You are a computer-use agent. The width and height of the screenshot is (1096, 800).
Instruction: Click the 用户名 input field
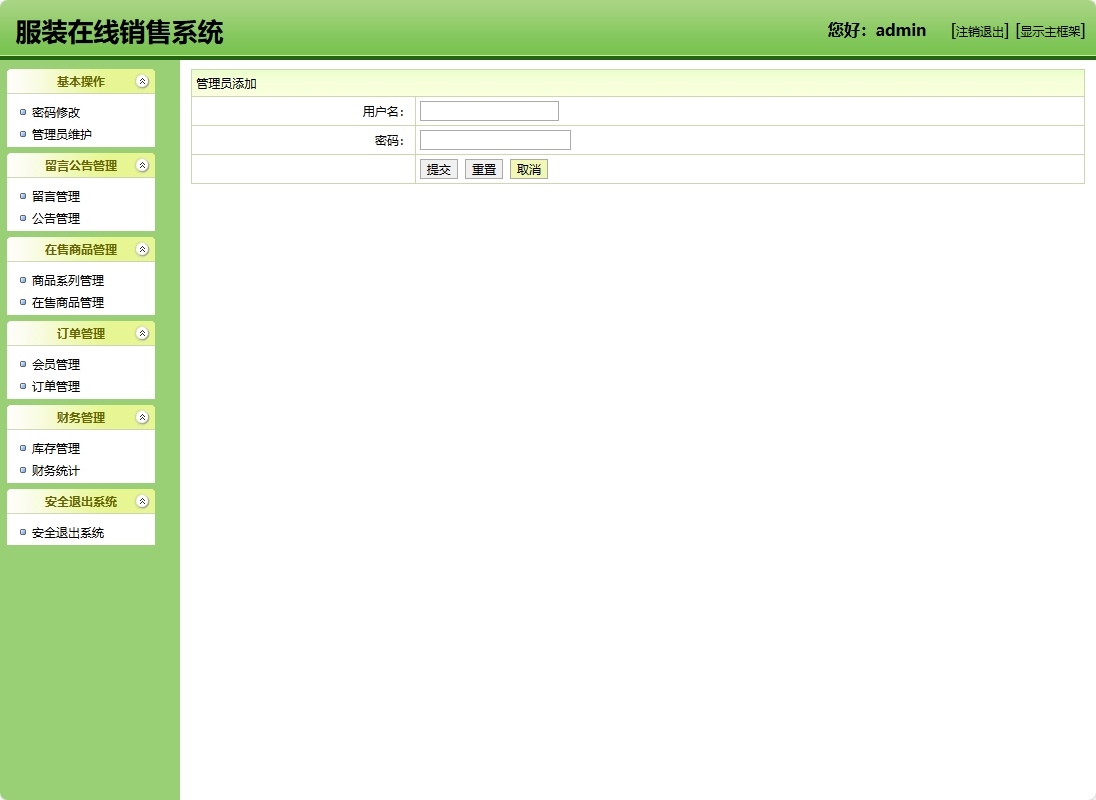[x=489, y=111]
